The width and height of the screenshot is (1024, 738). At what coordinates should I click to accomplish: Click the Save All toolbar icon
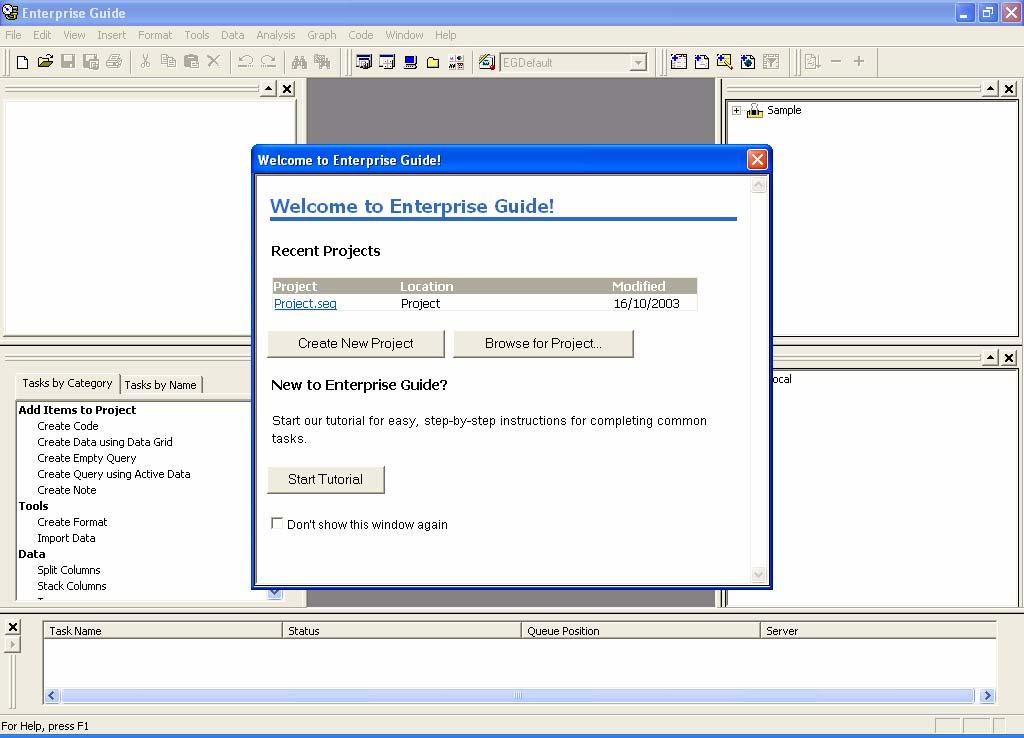pos(91,62)
